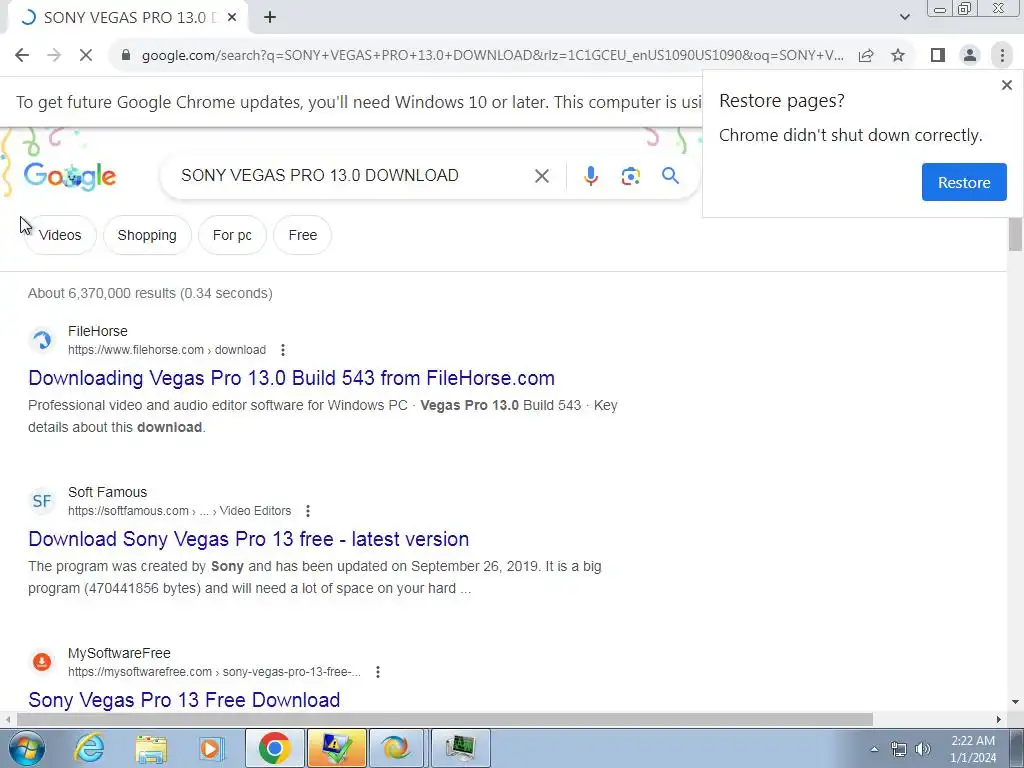Switch to the Videos filter
The width and height of the screenshot is (1024, 768).
59,235
